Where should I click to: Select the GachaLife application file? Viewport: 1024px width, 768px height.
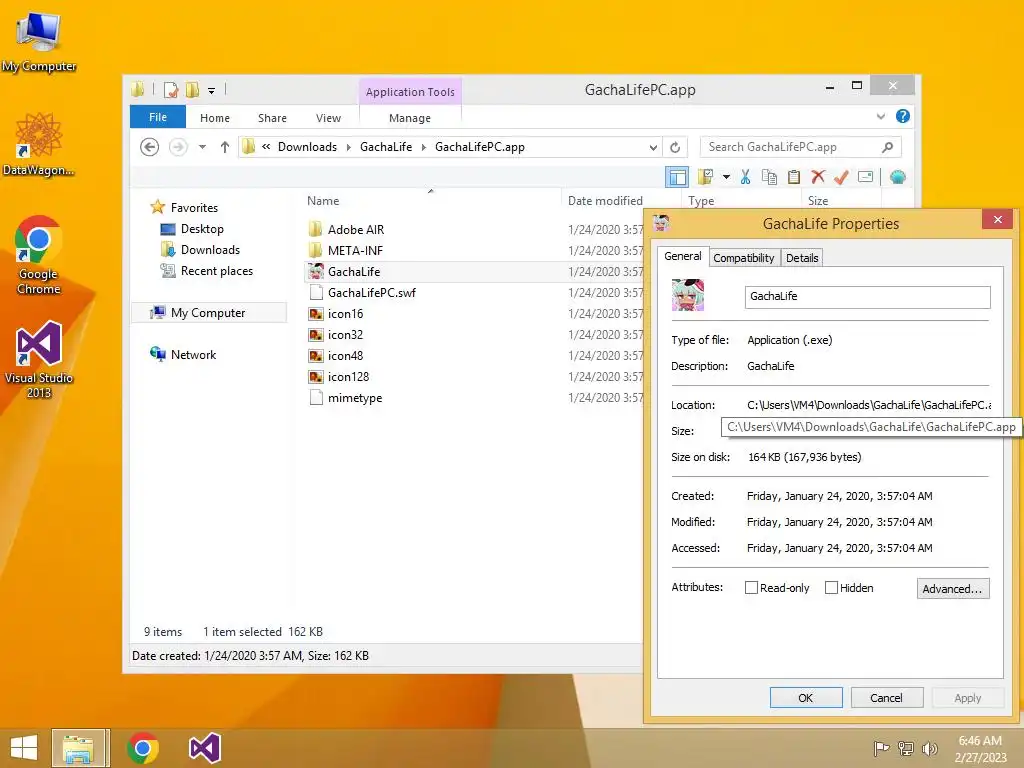pos(354,272)
